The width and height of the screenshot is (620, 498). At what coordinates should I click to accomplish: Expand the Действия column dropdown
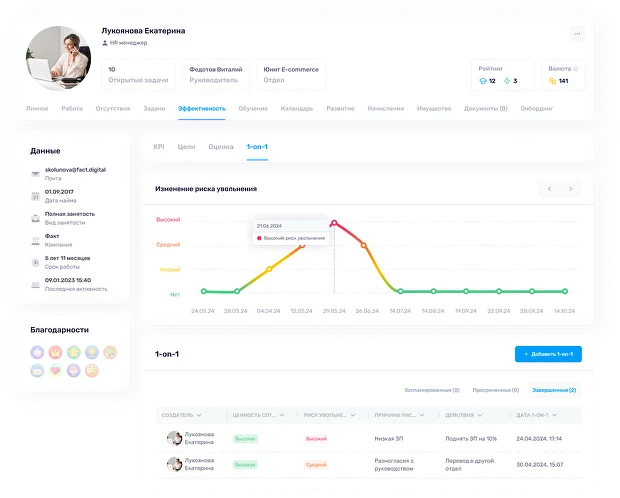[480, 415]
